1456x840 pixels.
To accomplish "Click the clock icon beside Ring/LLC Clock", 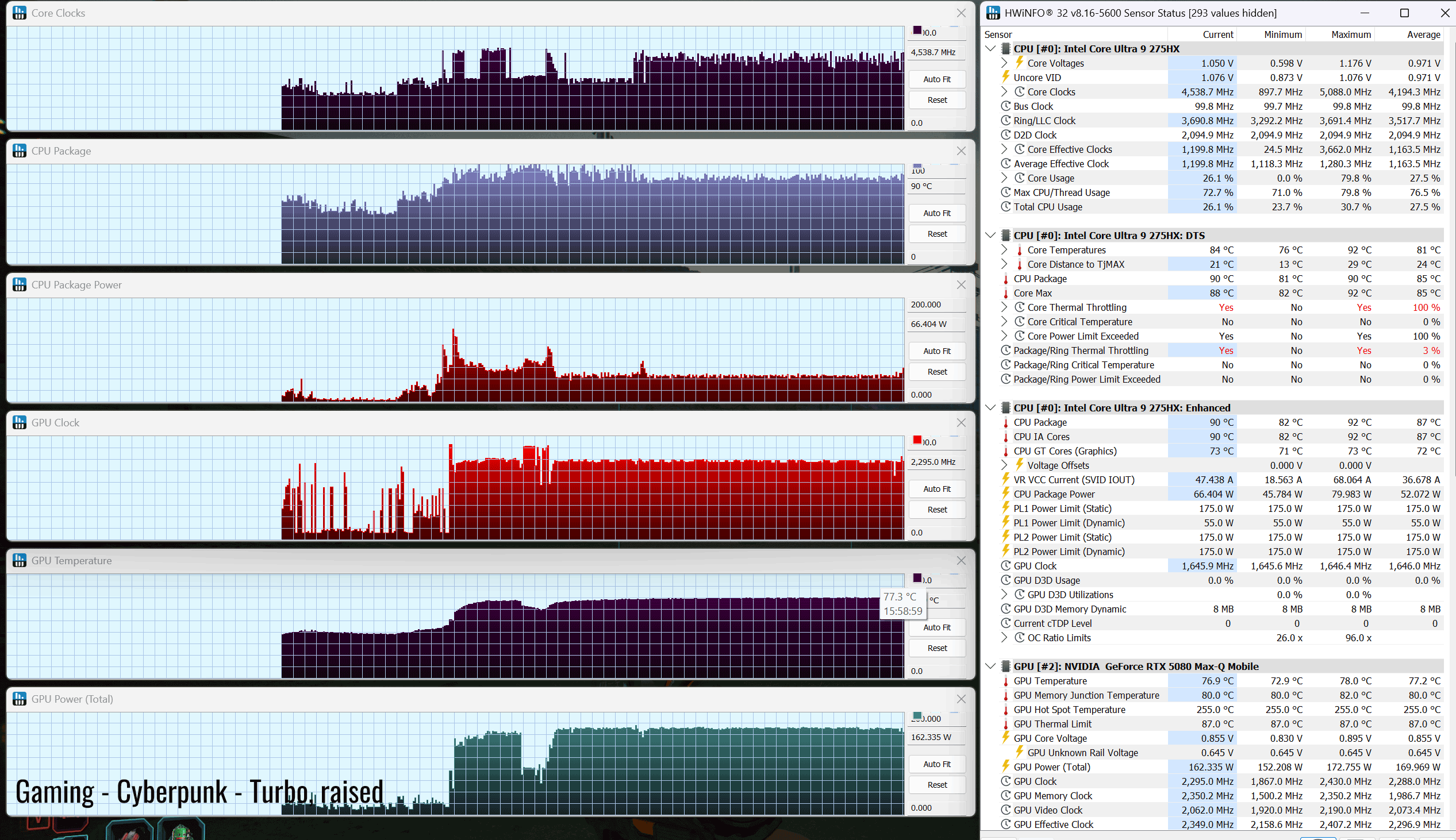I will [x=1006, y=121].
